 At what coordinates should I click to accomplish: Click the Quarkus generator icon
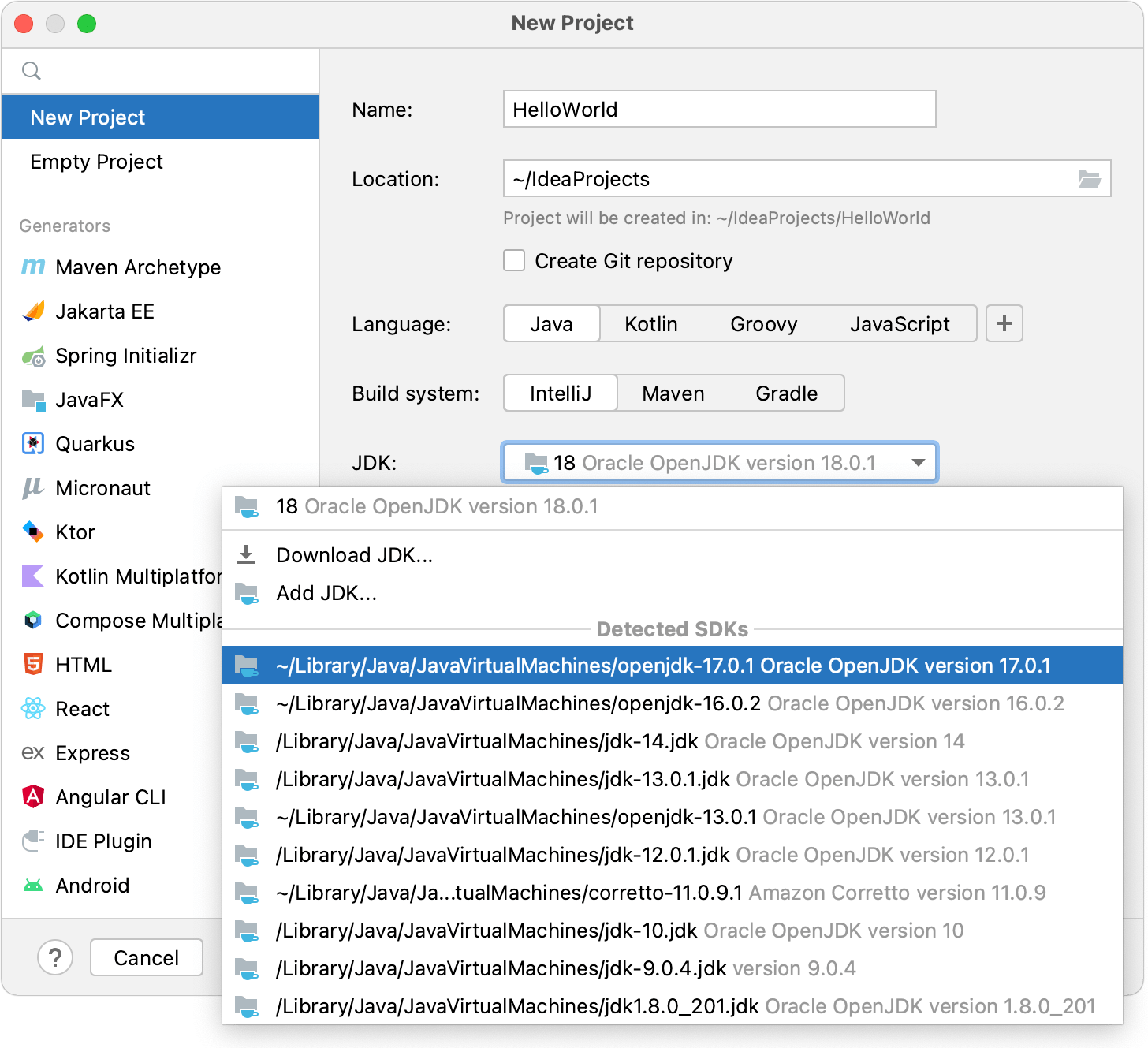click(32, 444)
